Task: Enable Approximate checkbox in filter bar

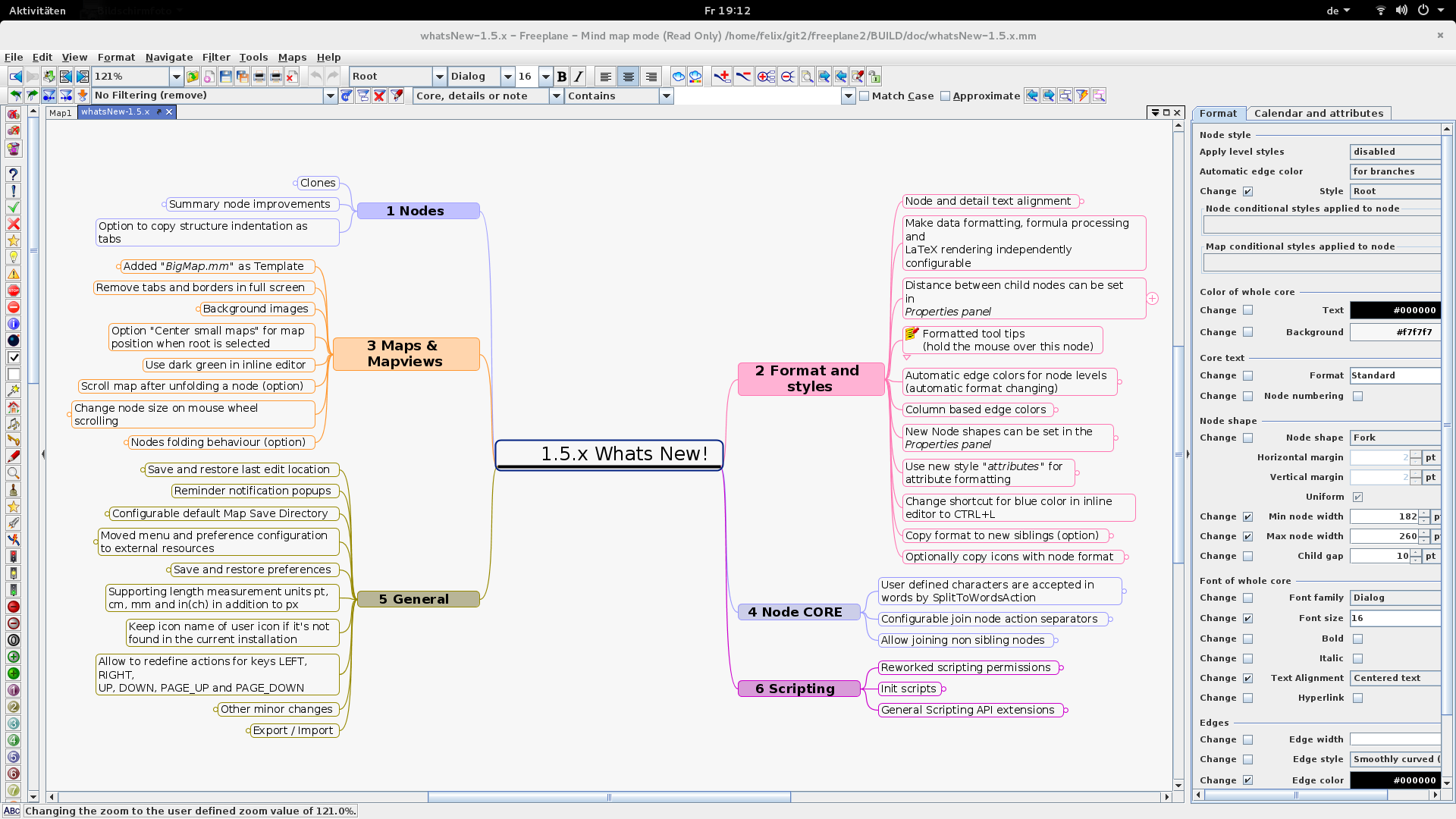Action: tap(944, 95)
